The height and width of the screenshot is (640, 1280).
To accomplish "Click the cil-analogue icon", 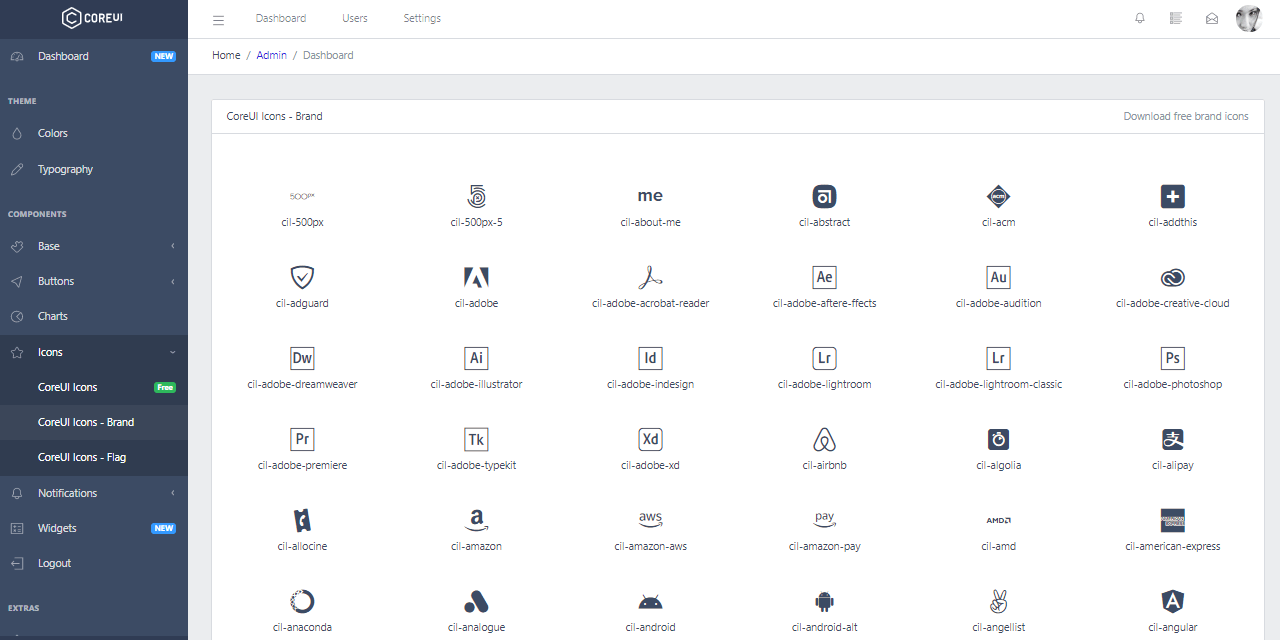I will click(x=476, y=601).
